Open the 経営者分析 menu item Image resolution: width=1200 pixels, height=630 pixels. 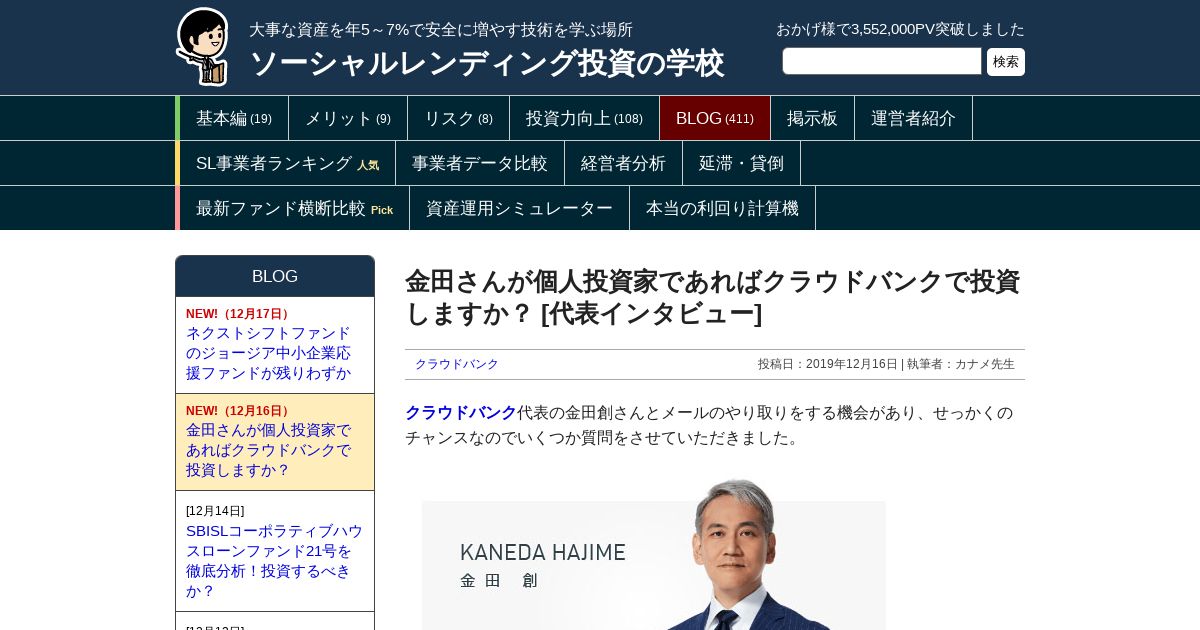point(624,163)
